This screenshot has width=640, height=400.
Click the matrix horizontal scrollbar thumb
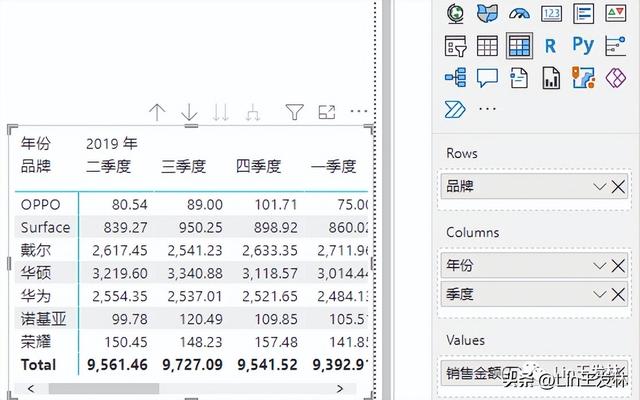tap(104, 389)
